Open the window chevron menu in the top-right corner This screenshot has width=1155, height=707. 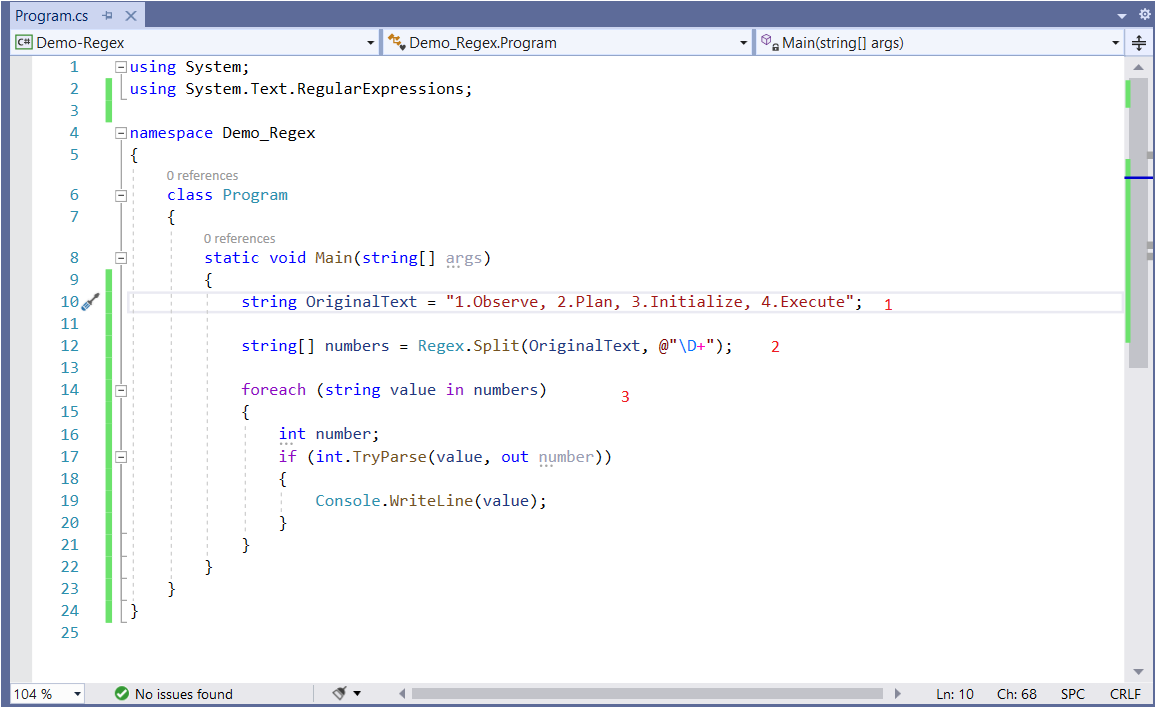tap(1124, 15)
